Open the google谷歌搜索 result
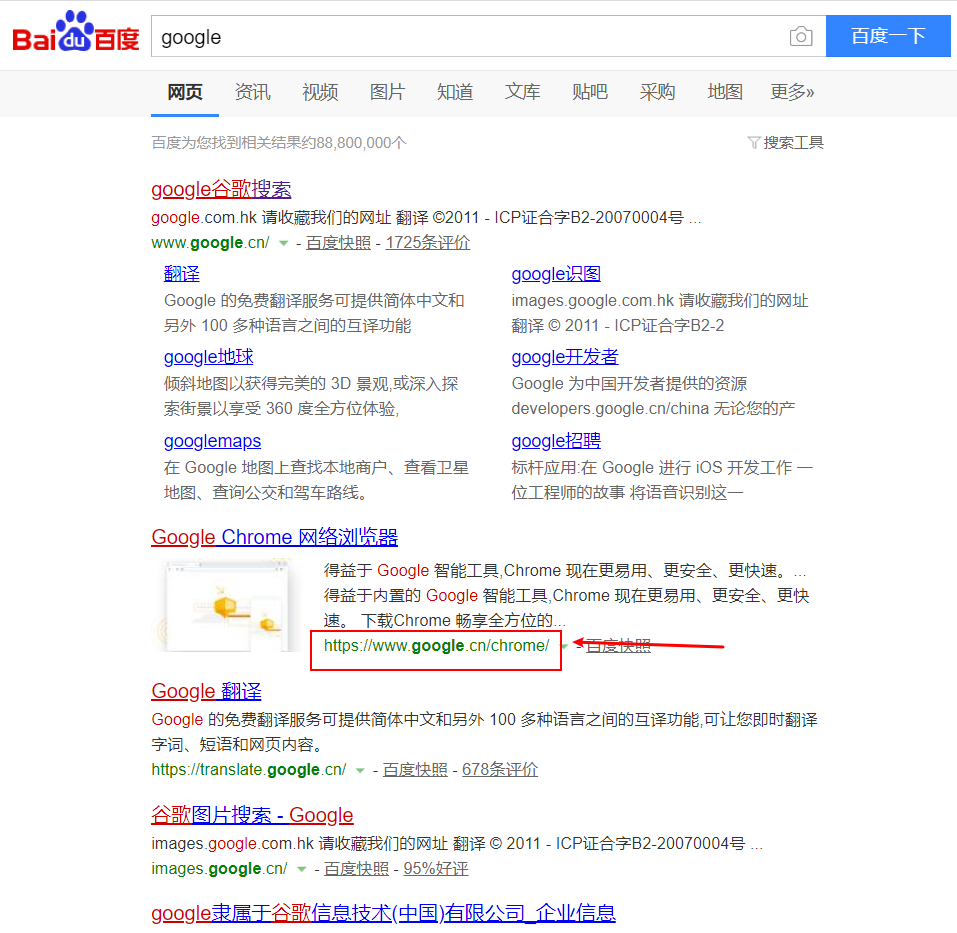The width and height of the screenshot is (957, 933). point(221,189)
